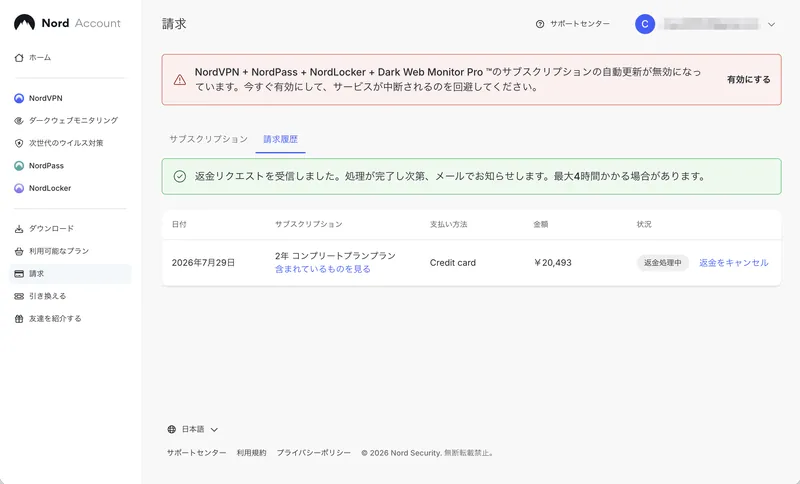Click 有効にする to enable auto-renewal
Screen dimensions: 800x484
tap(748, 80)
